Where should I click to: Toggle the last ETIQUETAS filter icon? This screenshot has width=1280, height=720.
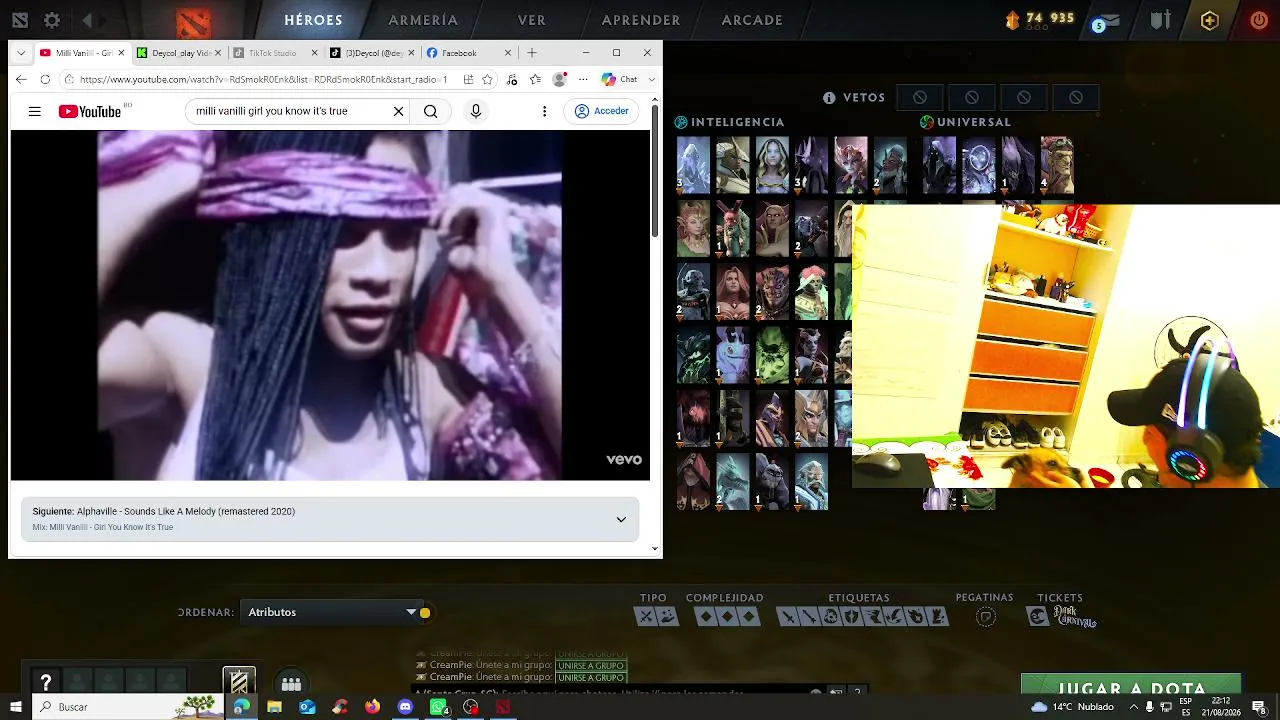tap(937, 617)
